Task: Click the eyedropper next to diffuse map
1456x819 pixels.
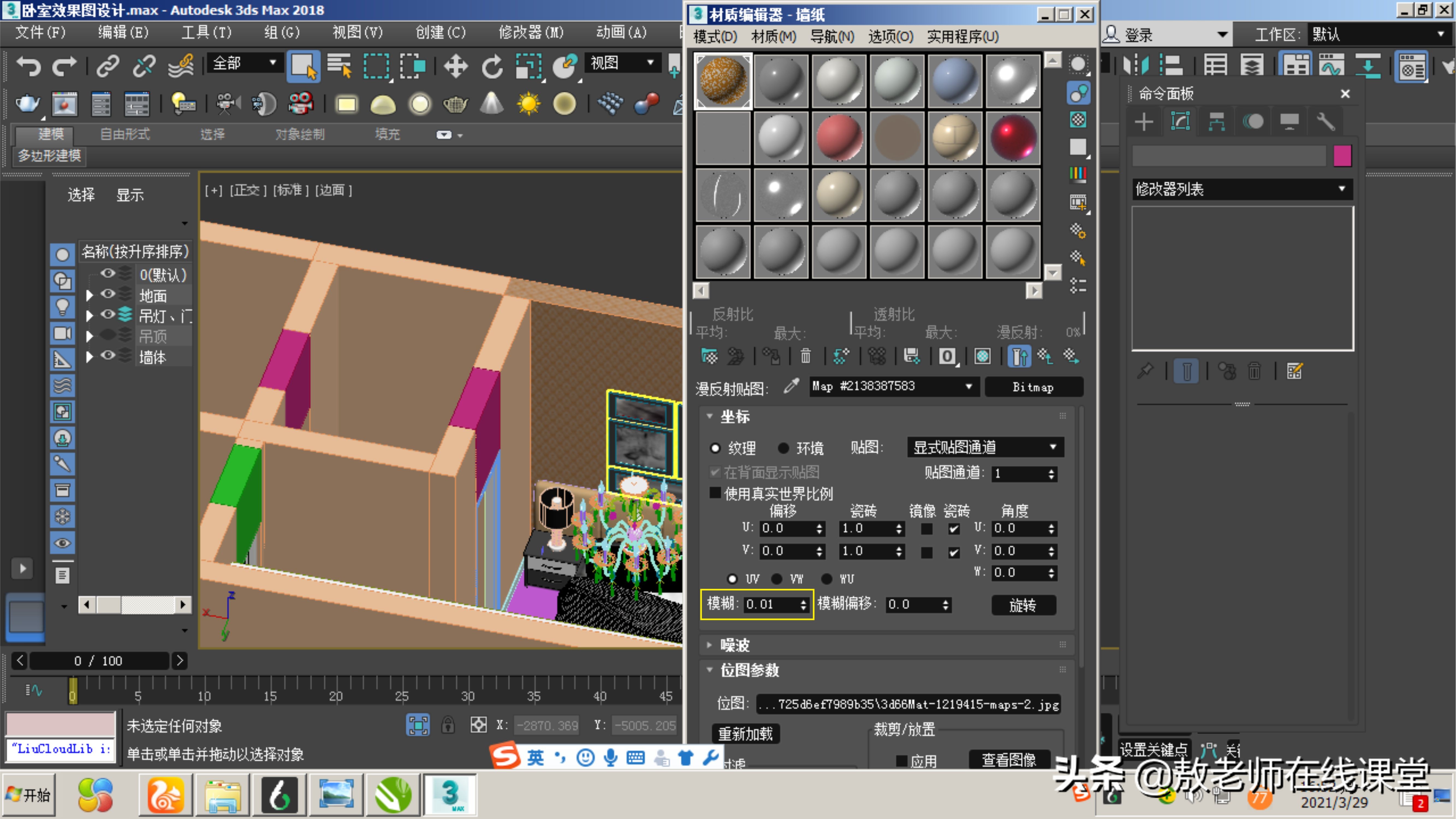Action: pos(791,386)
